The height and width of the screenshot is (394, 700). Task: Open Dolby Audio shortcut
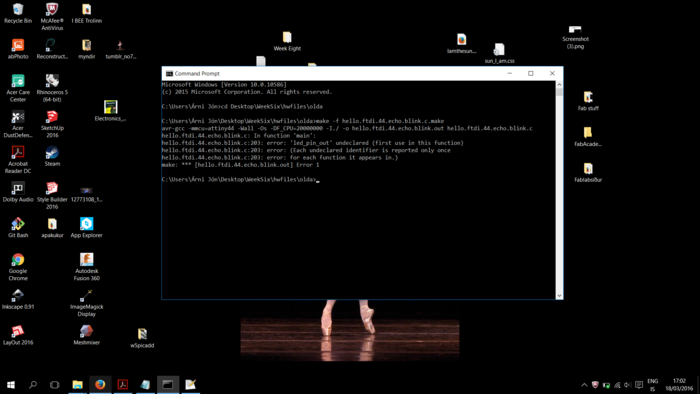18,191
